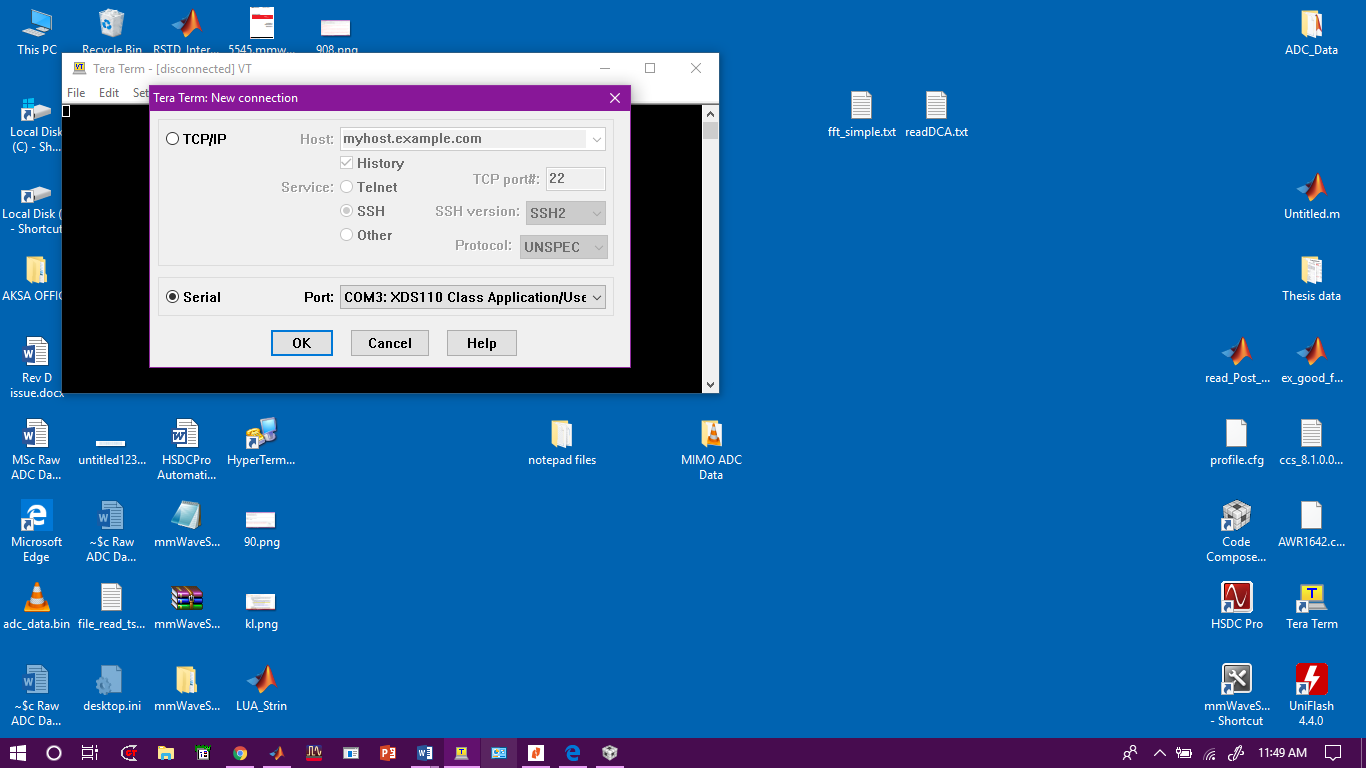This screenshot has width=1366, height=768.
Task: Select the read_Post_ MATLAB file
Action: point(1237,360)
